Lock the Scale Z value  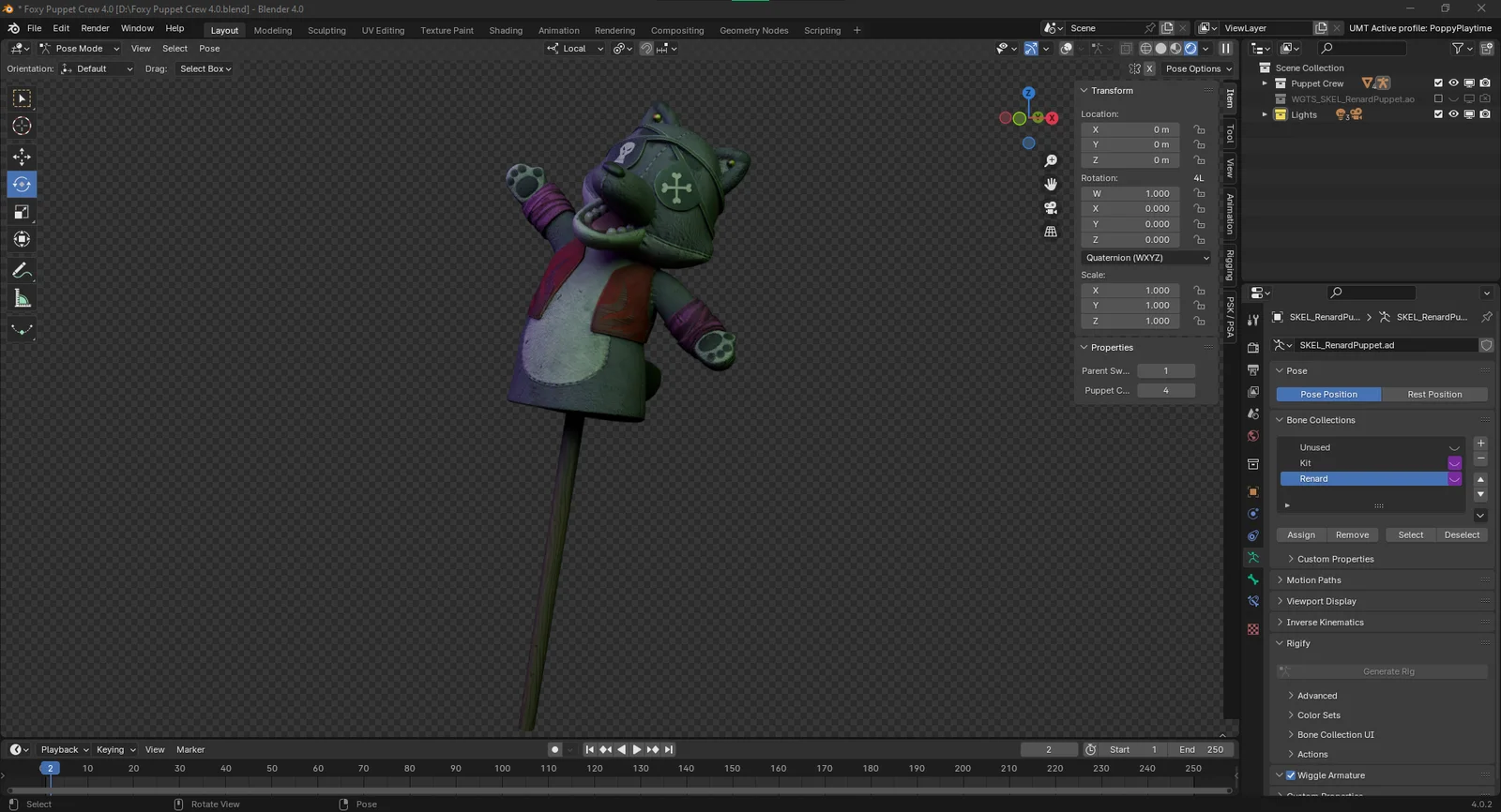1199,321
